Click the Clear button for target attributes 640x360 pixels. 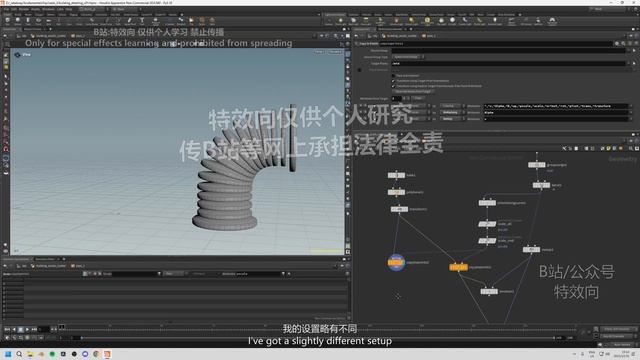[418, 98]
